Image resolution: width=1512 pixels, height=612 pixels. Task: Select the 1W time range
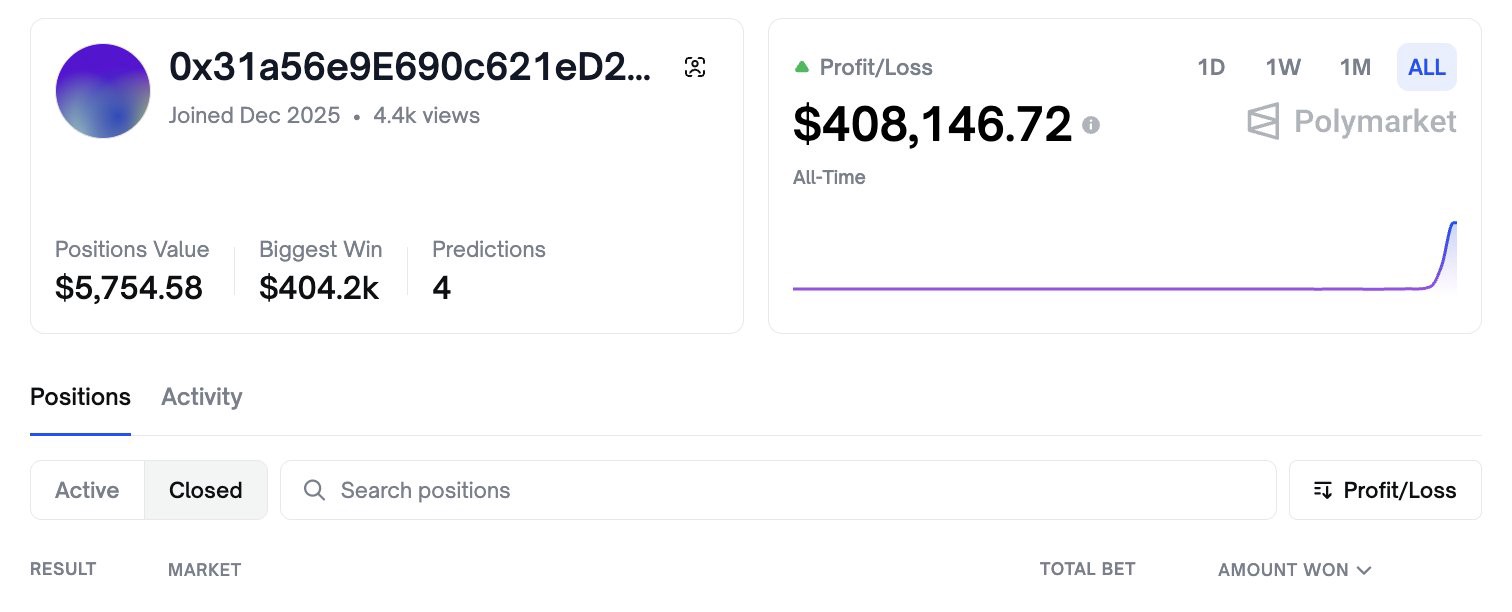[1283, 67]
